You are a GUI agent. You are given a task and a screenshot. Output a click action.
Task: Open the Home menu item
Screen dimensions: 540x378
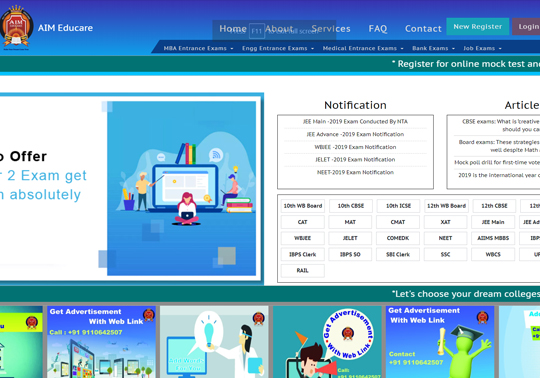coord(233,29)
